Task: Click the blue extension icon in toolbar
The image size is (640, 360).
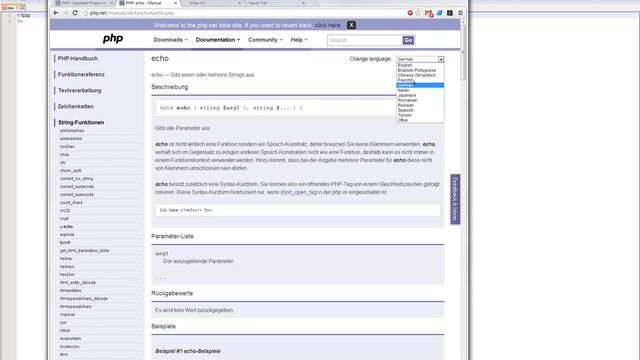Action: pos(440,13)
